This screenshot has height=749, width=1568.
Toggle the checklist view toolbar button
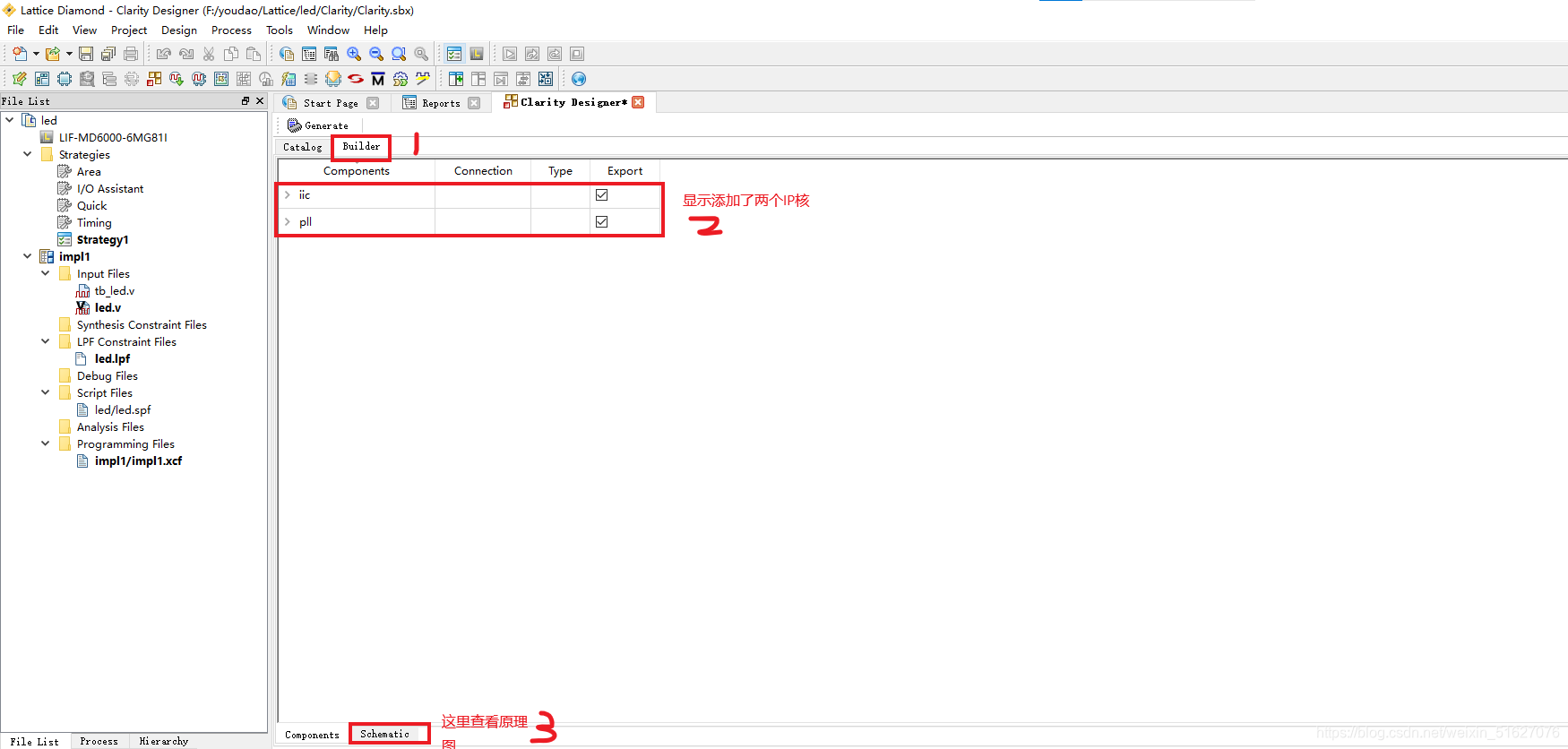pyautogui.click(x=454, y=54)
